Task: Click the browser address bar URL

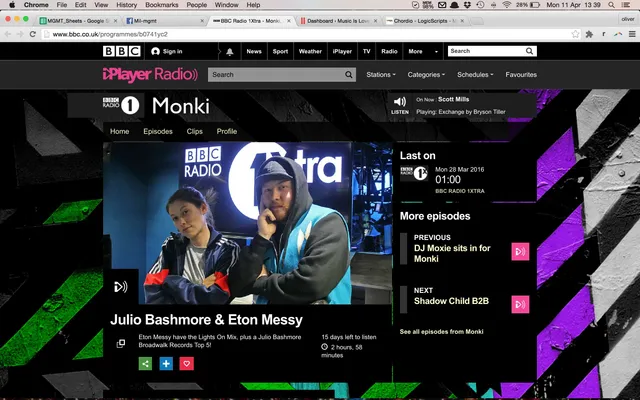Action: (x=110, y=34)
